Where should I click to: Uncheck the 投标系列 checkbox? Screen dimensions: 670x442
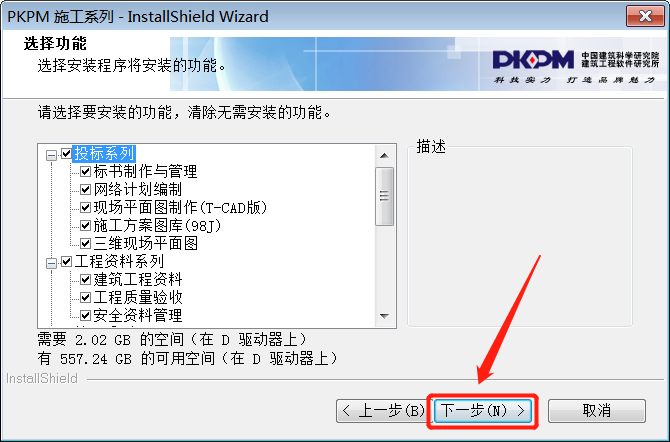pyautogui.click(x=66, y=153)
